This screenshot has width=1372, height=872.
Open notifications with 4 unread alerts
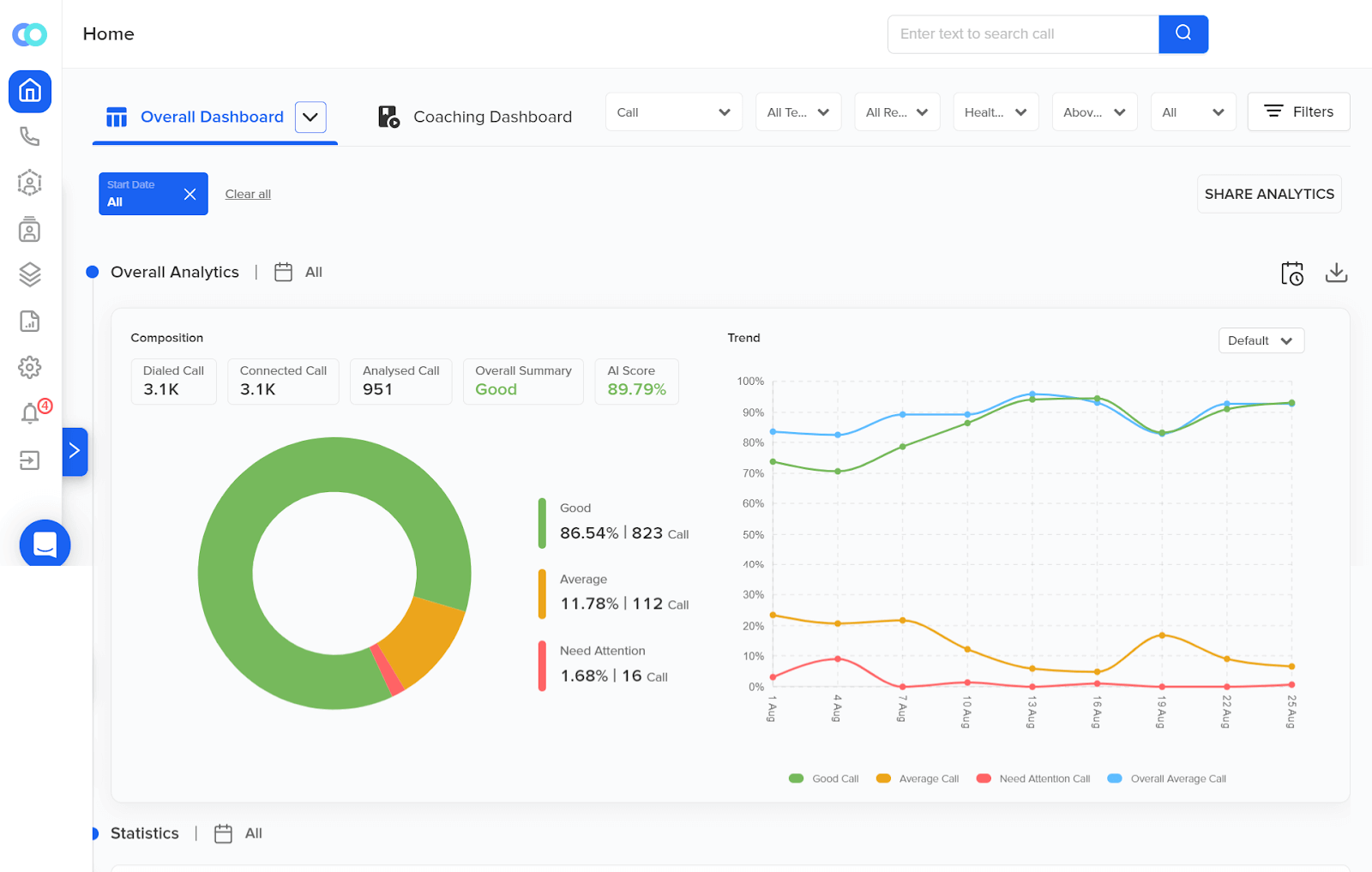point(30,413)
